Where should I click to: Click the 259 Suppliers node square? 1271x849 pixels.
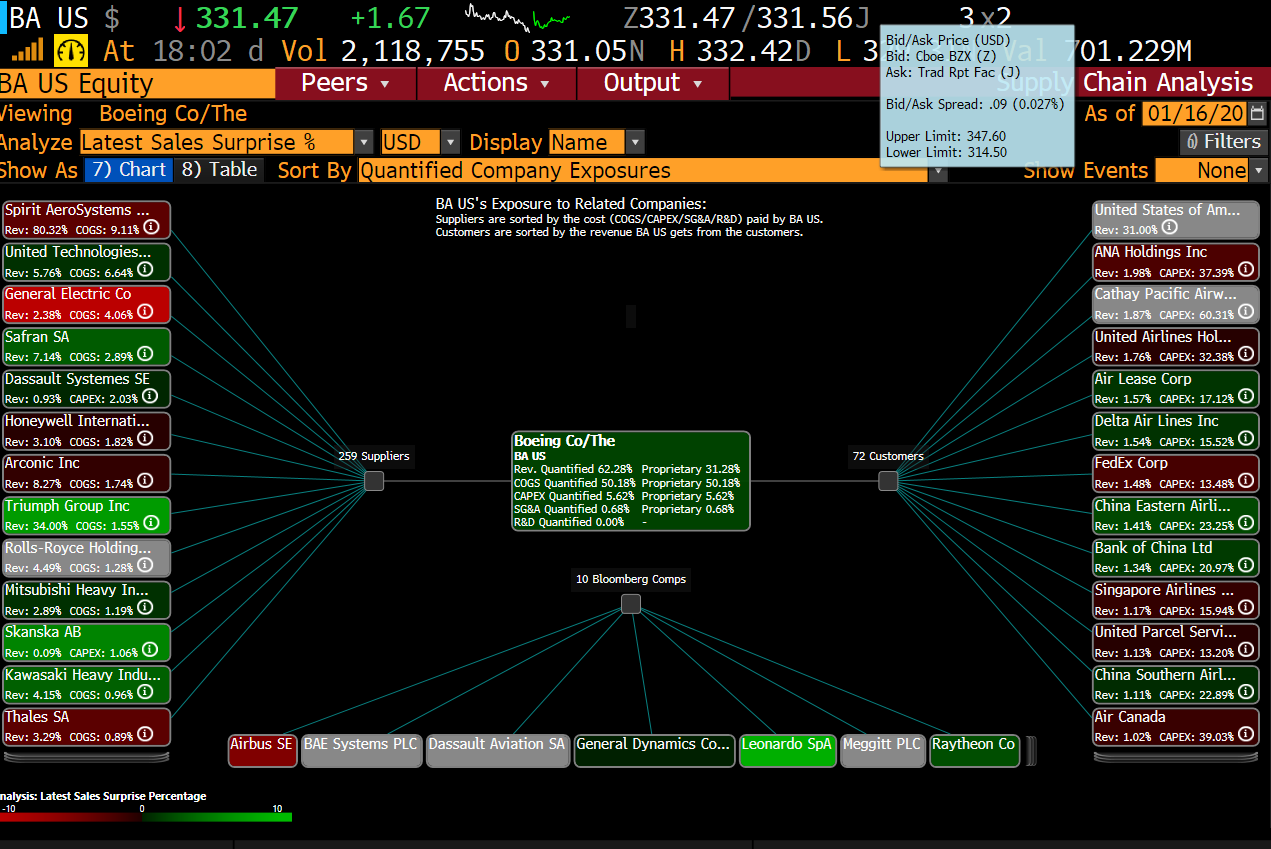(374, 481)
